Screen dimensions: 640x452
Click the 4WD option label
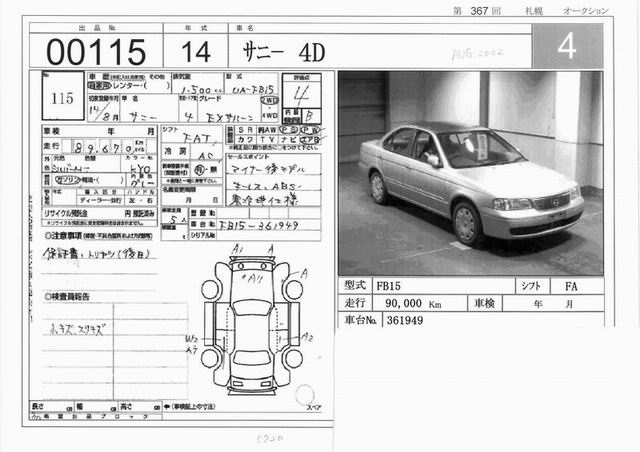tap(270, 116)
